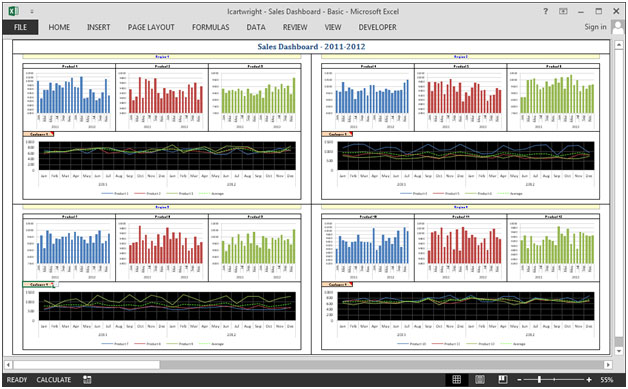This screenshot has width=628, height=389.
Task: Open the FILE backstage tab
Action: point(20,27)
